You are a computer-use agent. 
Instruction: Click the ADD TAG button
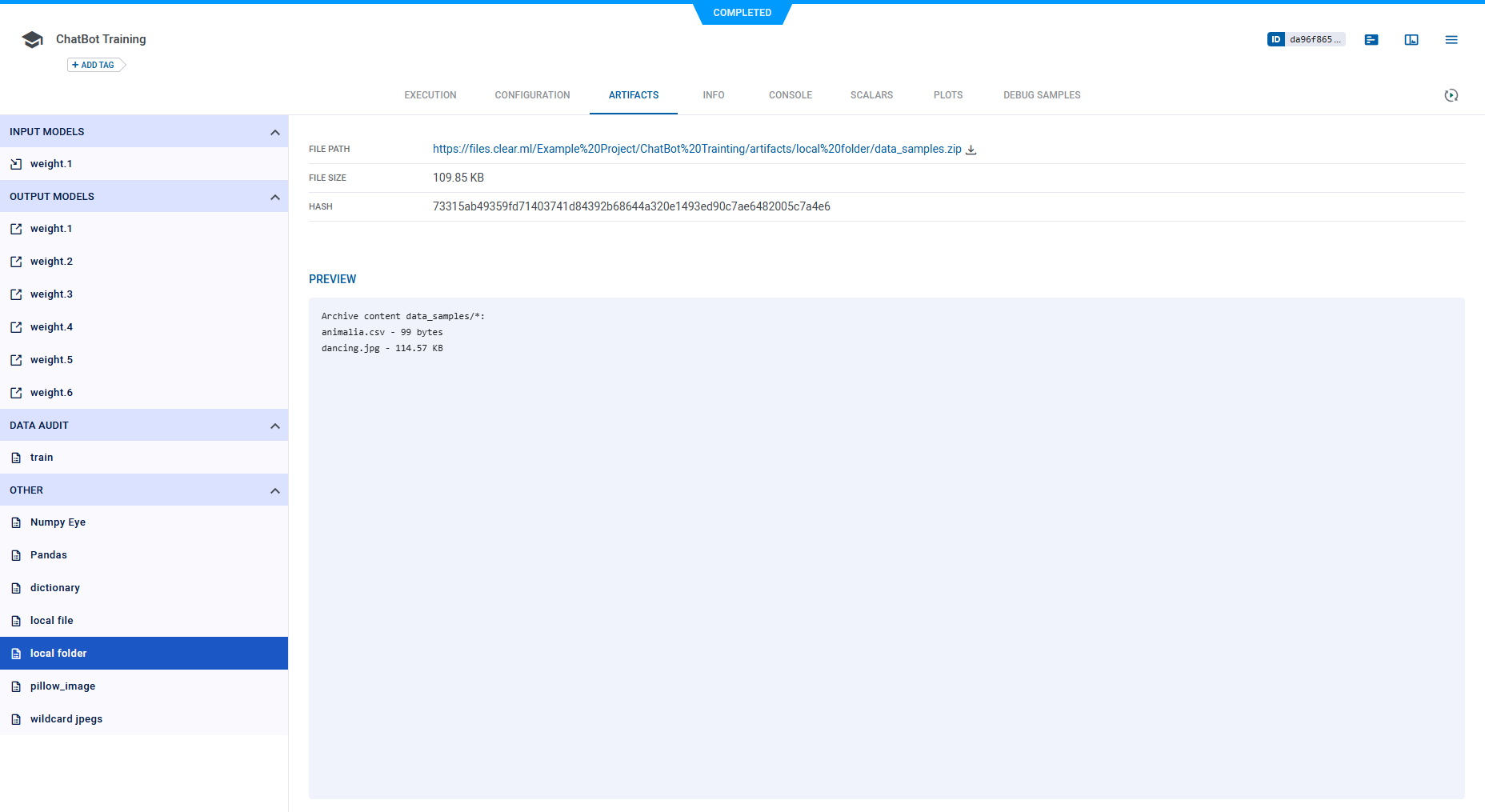pyautogui.click(x=93, y=65)
